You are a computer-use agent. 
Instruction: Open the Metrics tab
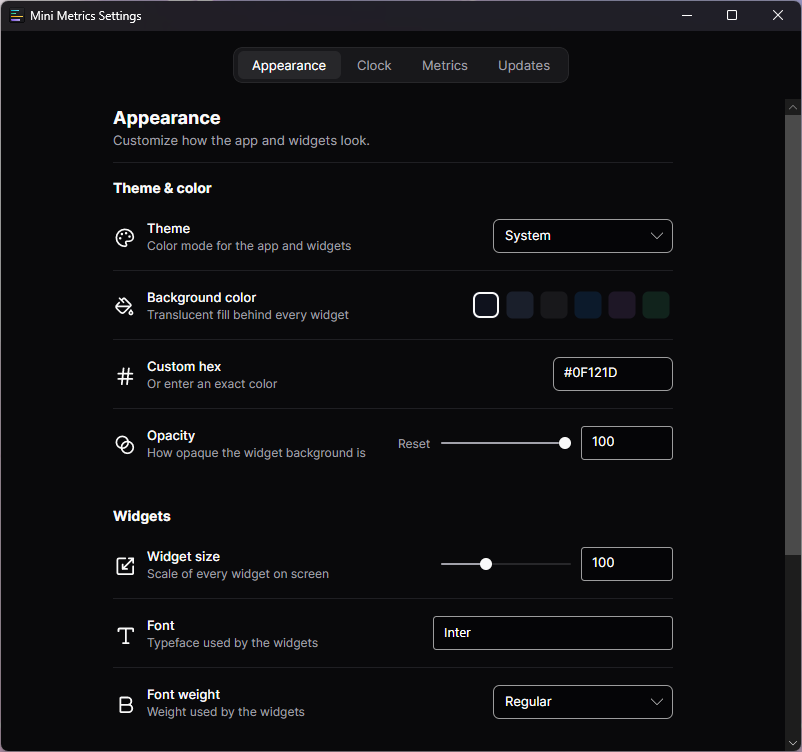[x=444, y=65]
